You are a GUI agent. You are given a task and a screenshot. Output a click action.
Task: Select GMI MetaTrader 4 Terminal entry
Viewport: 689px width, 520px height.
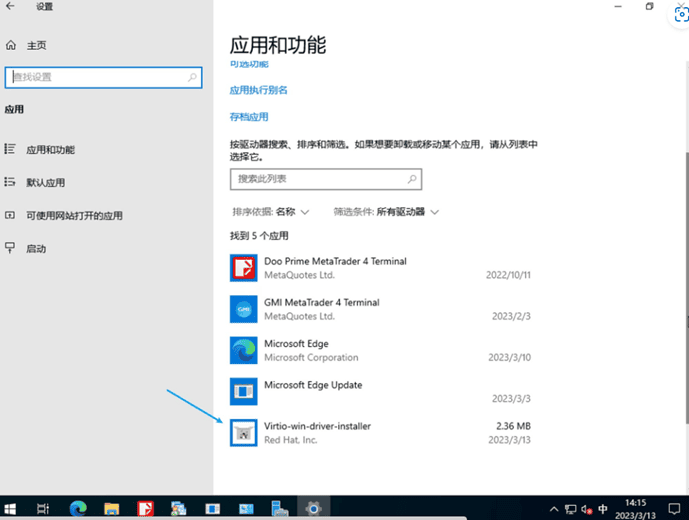tap(381, 309)
